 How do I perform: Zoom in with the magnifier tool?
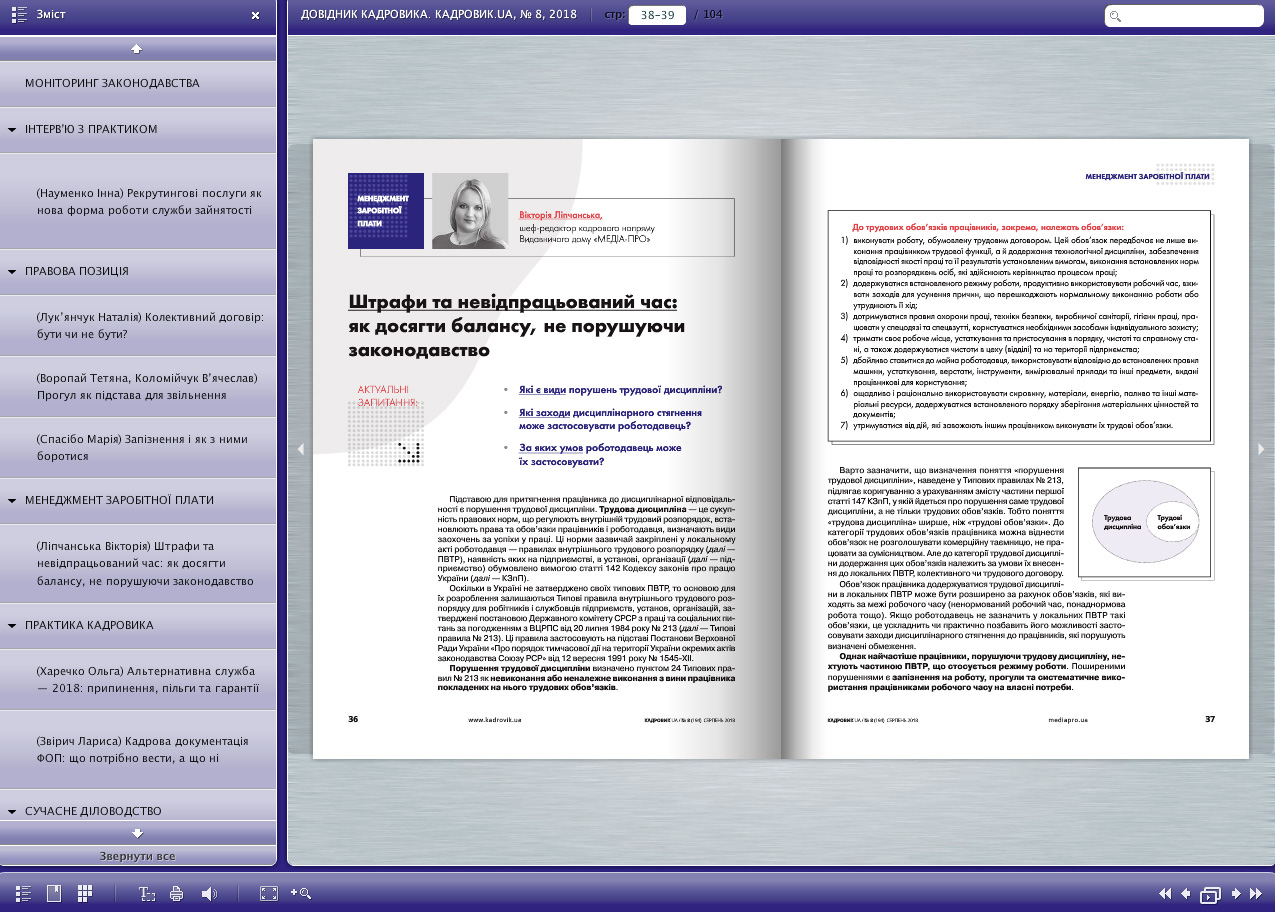(x=301, y=893)
